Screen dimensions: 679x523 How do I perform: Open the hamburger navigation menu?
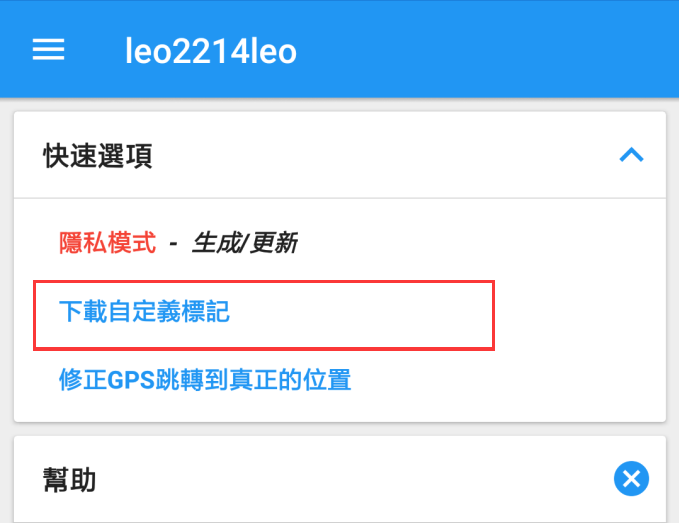[48, 50]
